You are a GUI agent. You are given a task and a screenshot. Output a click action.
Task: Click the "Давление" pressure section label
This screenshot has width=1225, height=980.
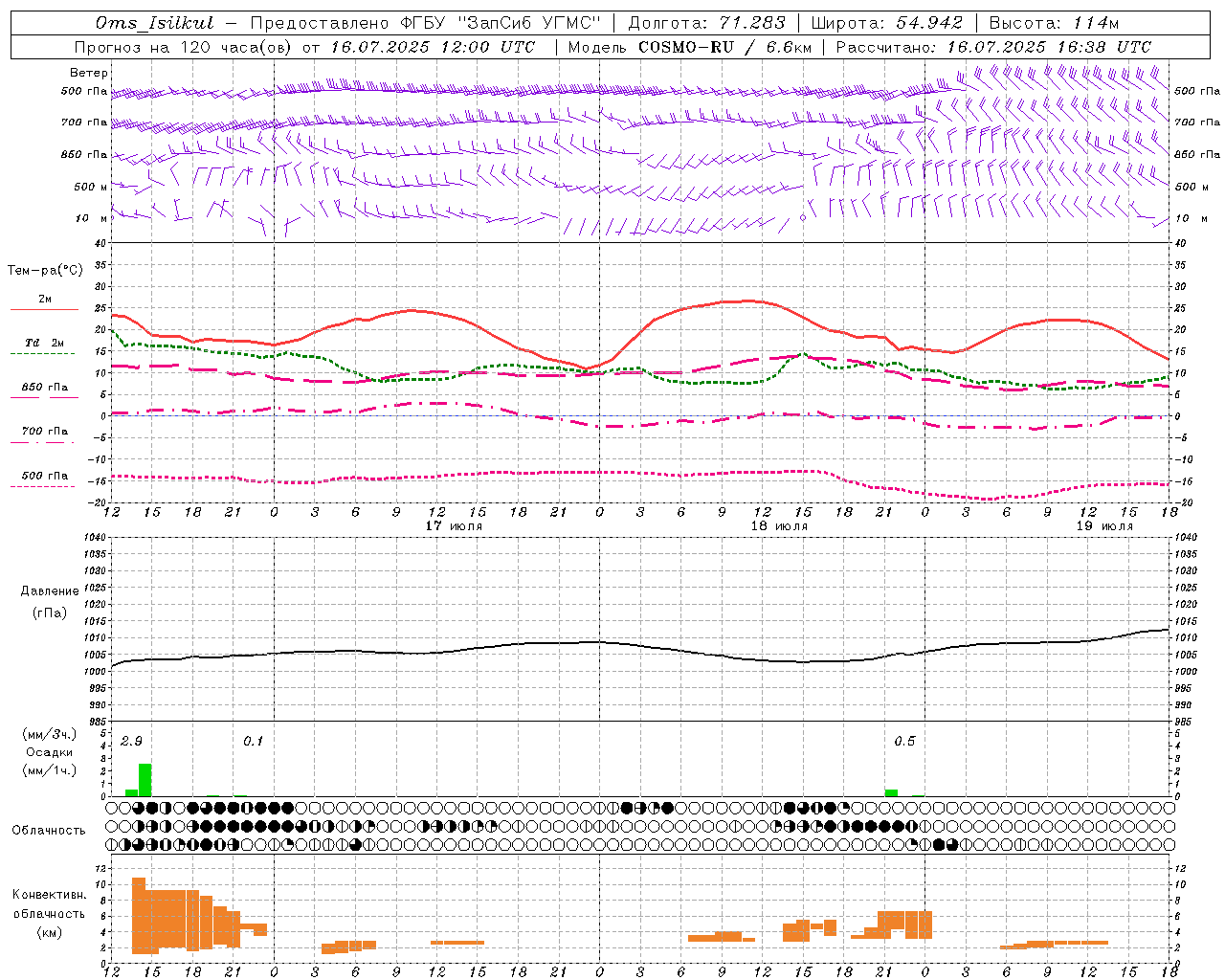click(x=50, y=591)
